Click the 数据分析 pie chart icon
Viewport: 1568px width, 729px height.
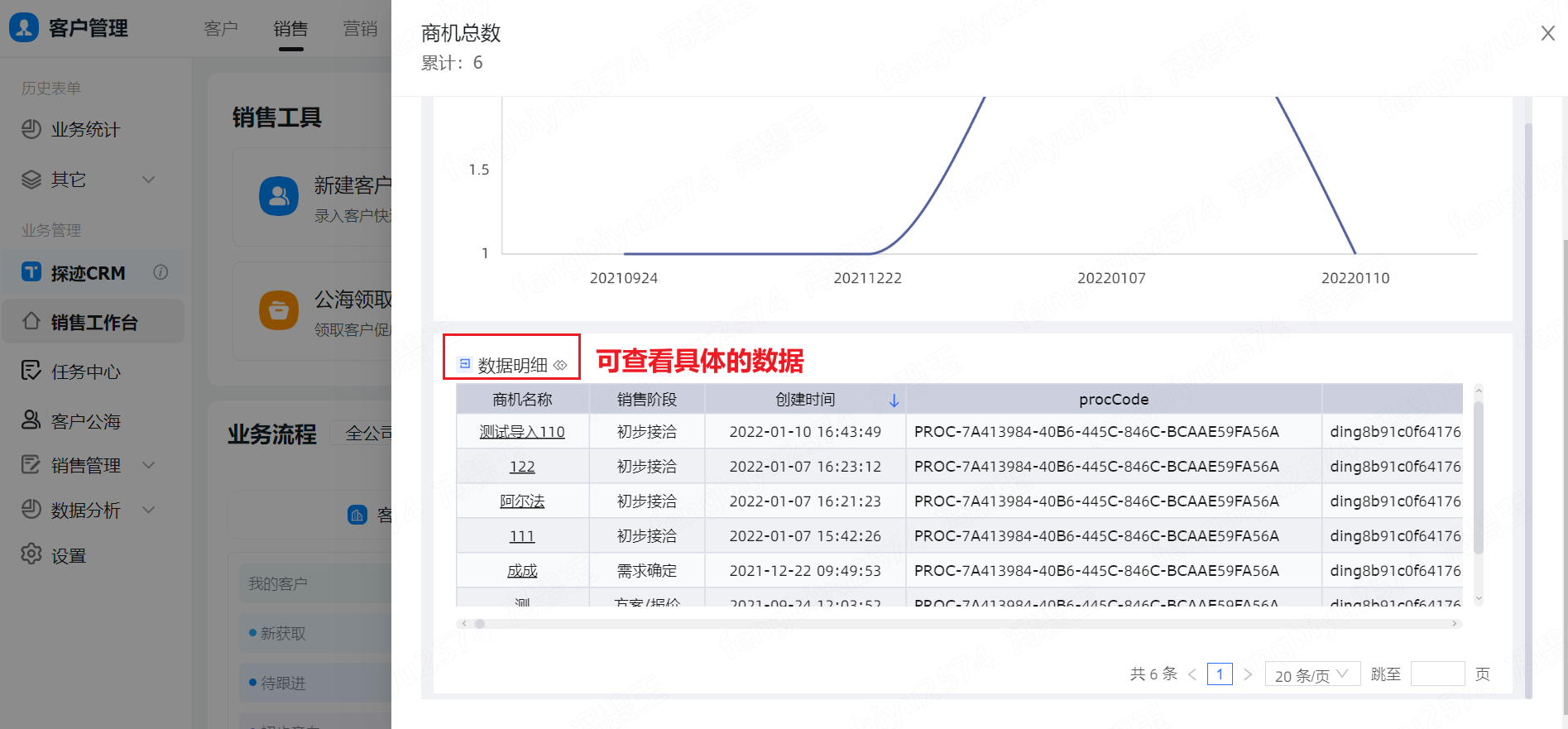tap(31, 510)
